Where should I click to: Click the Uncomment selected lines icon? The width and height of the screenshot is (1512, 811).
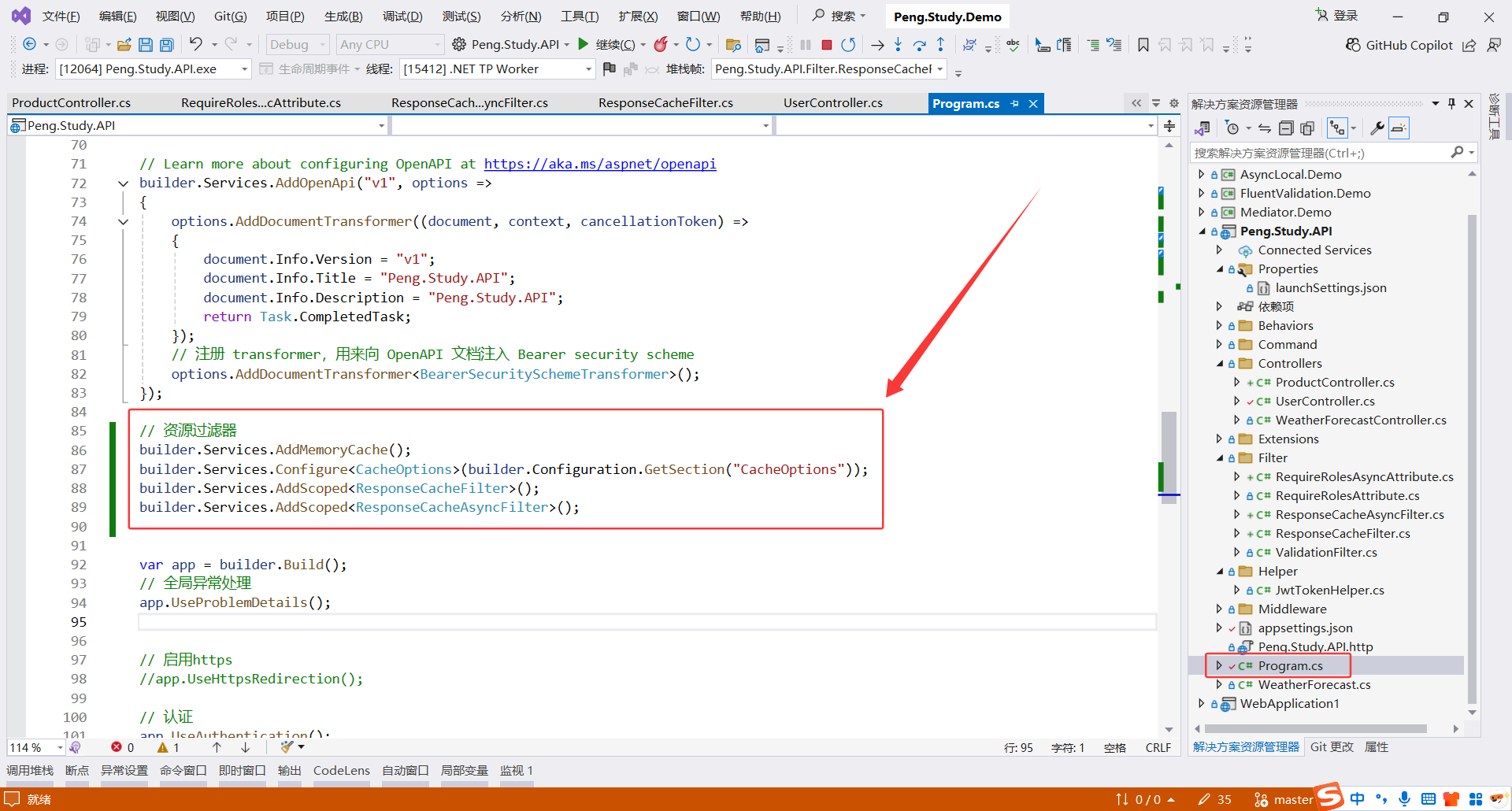tap(1114, 45)
